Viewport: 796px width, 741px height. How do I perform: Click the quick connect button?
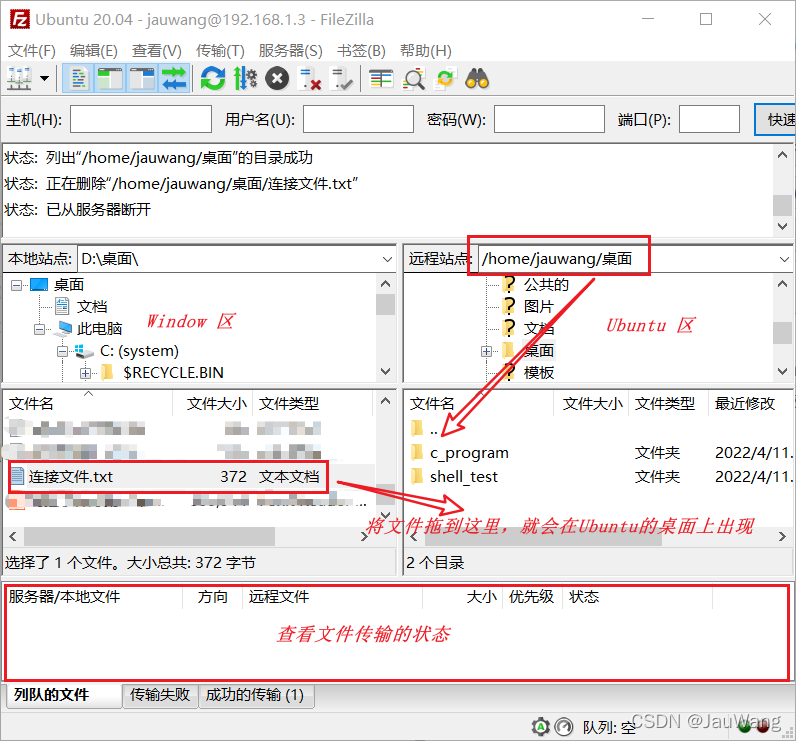(775, 120)
